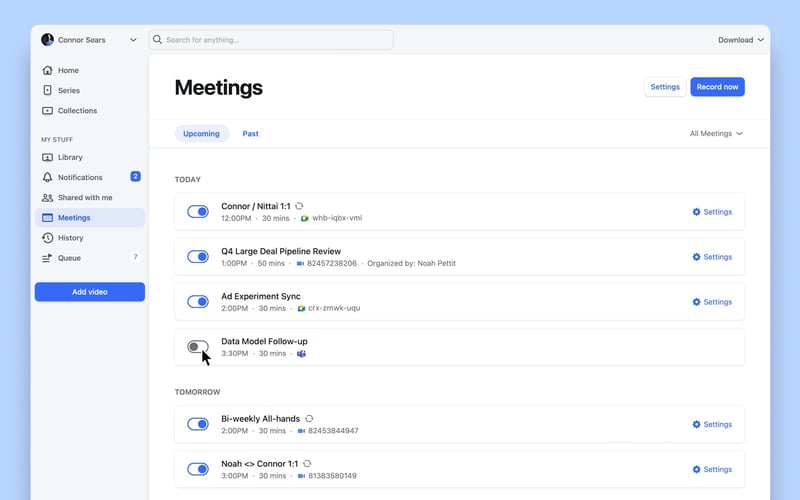This screenshot has width=800, height=500.
Task: Toggle off Ad Experiment Sync recording
Action: (198, 302)
